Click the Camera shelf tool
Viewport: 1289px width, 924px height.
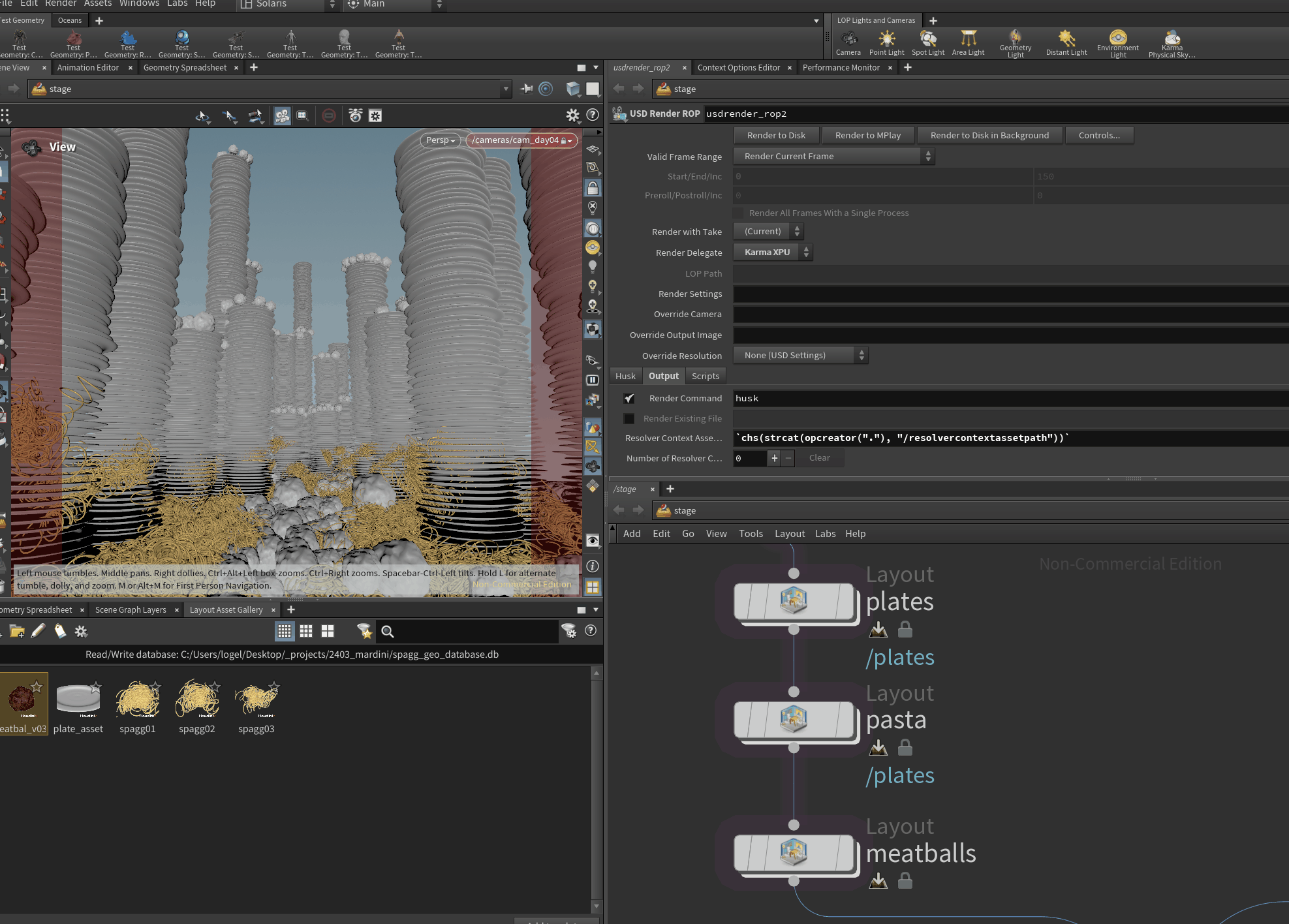coord(848,43)
